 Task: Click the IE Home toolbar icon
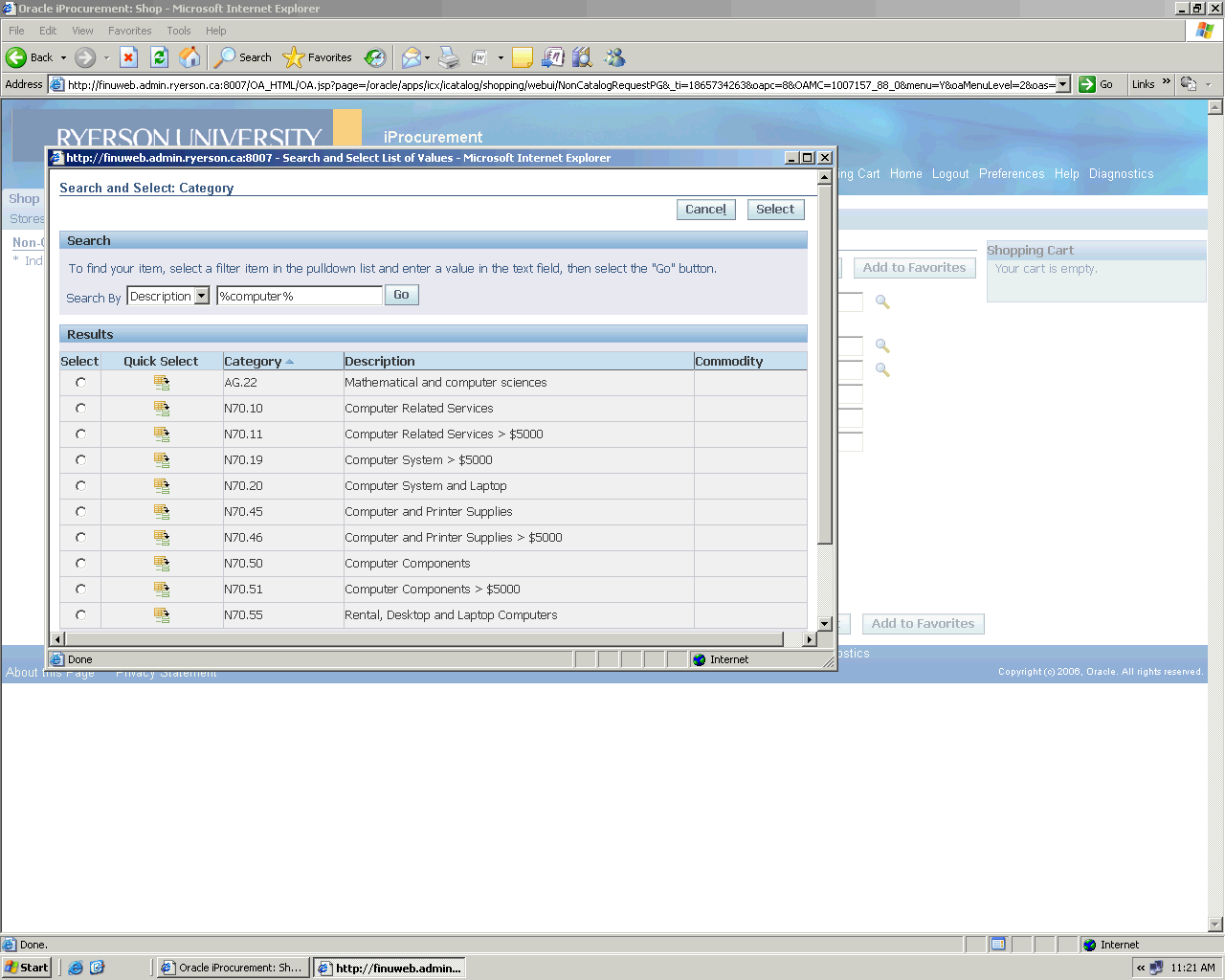(x=190, y=57)
